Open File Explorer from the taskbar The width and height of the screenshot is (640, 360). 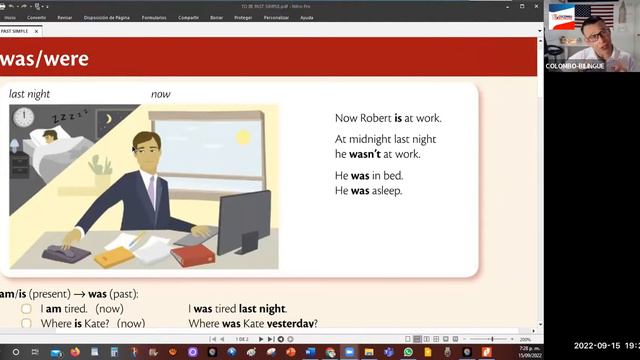(369, 352)
